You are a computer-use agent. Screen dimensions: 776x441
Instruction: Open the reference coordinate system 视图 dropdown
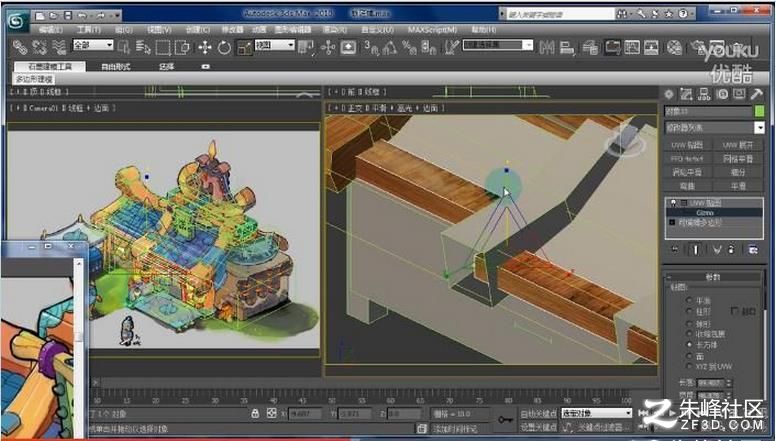pyautogui.click(x=275, y=45)
